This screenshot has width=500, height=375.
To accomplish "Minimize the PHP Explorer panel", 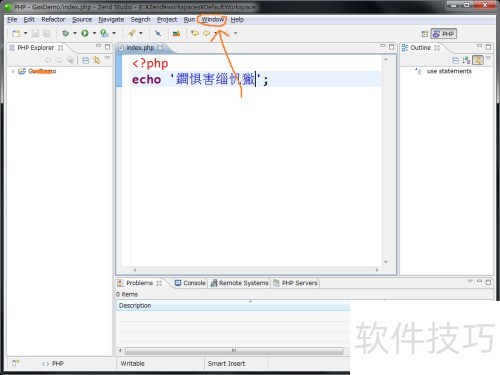I will tap(98, 46).
